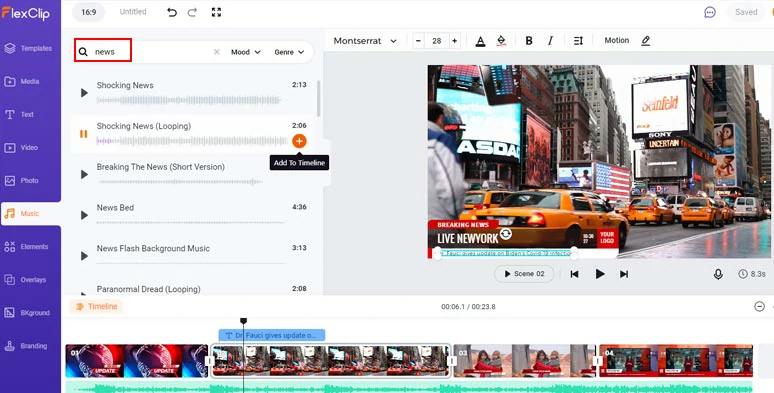Click the undo arrow icon

coord(172,12)
